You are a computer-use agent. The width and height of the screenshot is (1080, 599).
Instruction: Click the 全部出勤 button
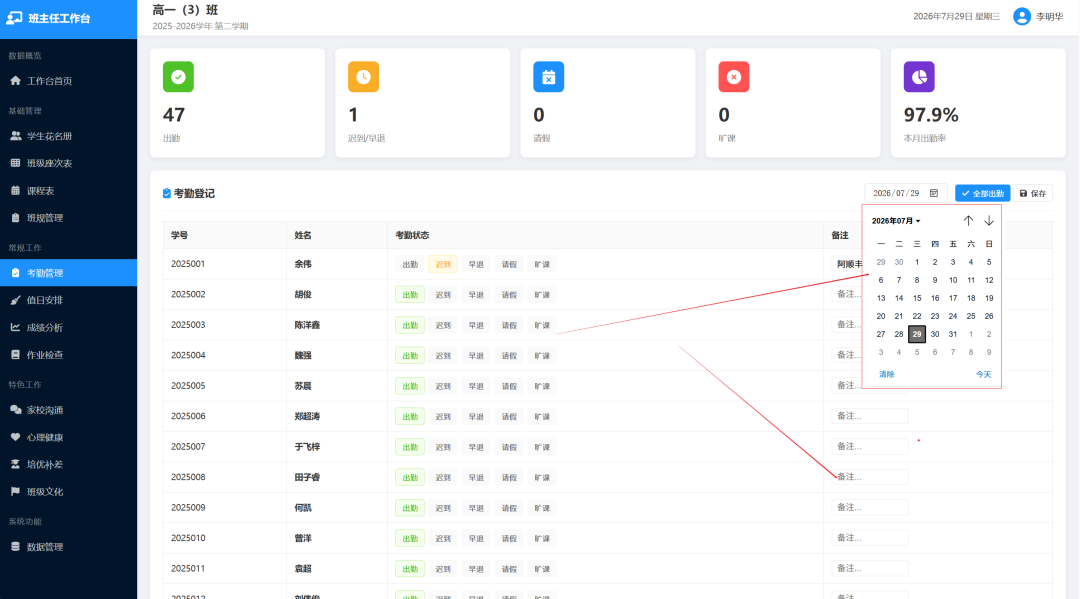982,193
